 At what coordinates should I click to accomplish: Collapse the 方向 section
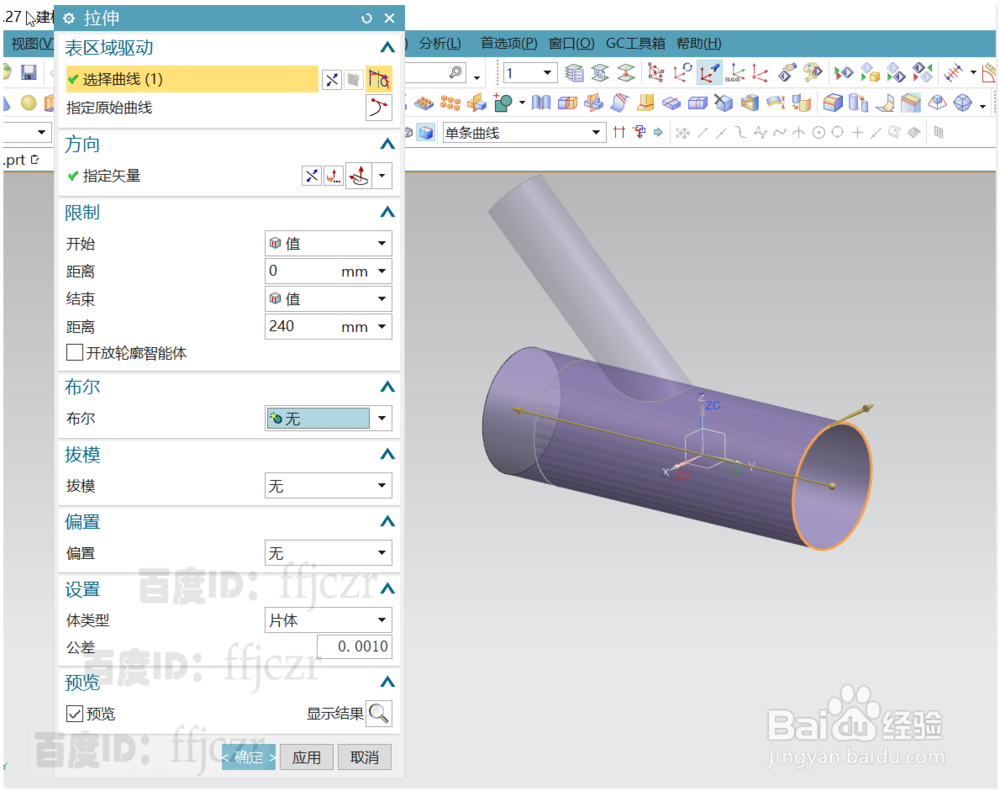(387, 144)
